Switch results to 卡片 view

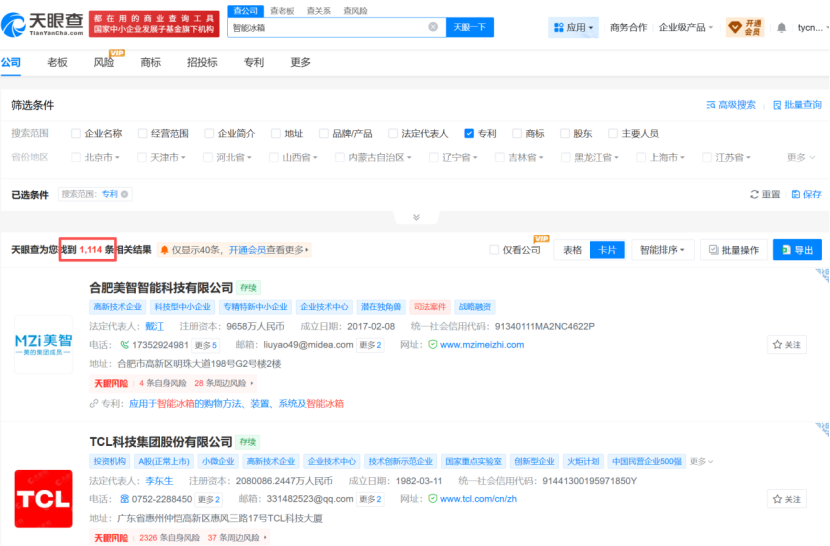[607, 250]
